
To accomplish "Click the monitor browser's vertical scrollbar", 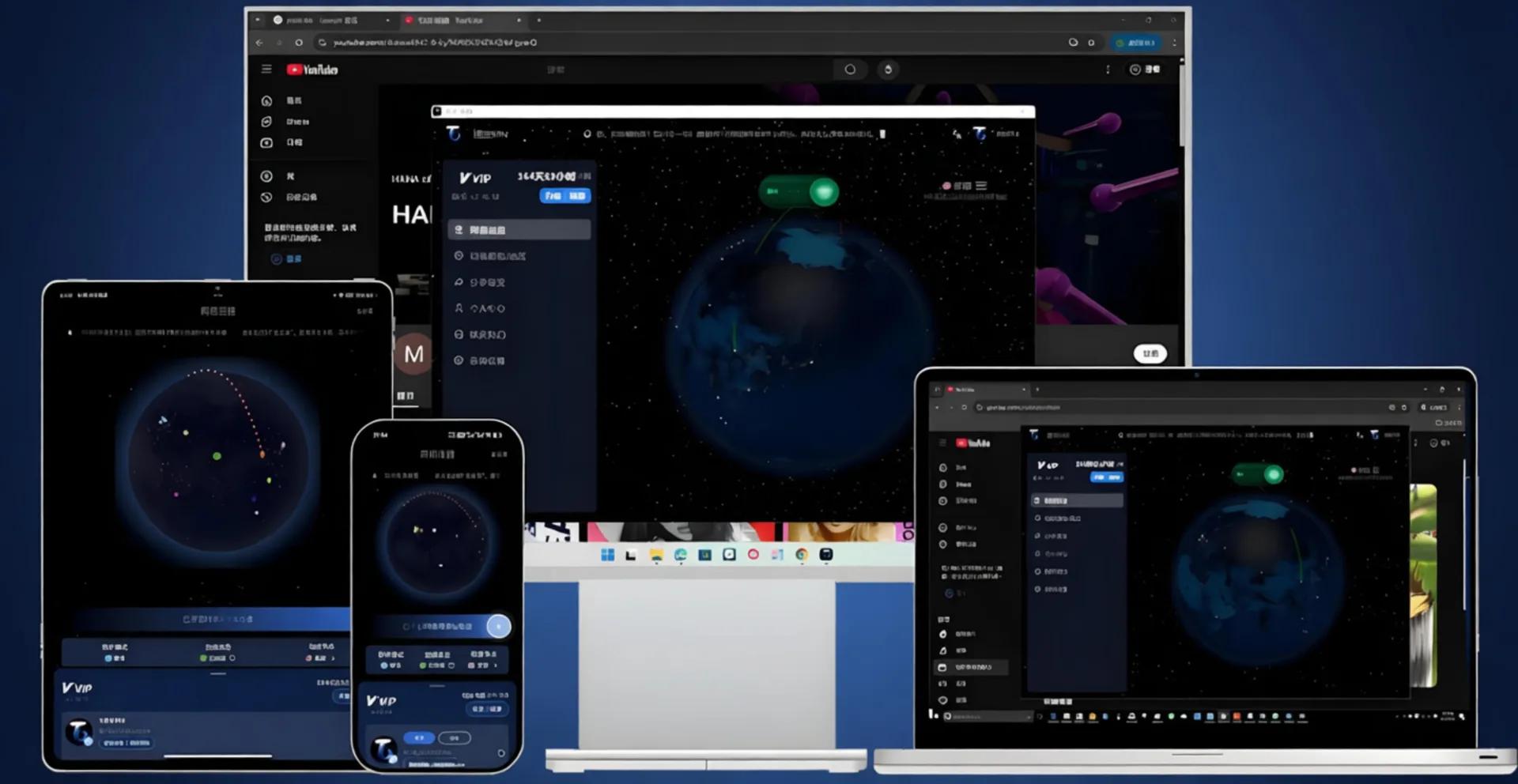I will [x=1182, y=104].
